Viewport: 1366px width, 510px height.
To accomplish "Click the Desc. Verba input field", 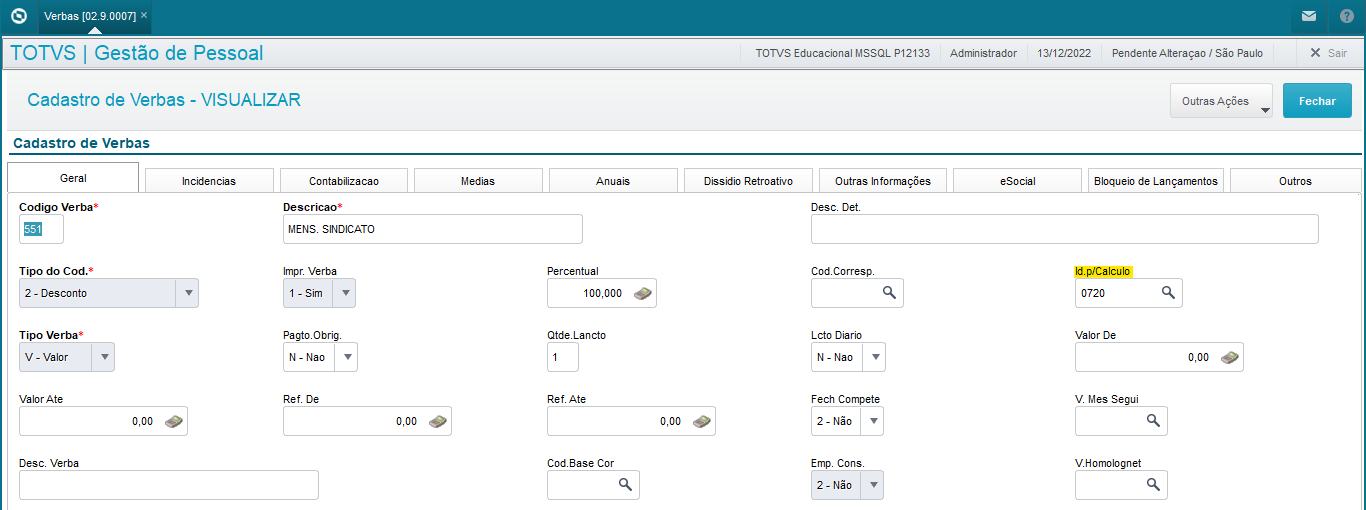I will tap(168, 485).
